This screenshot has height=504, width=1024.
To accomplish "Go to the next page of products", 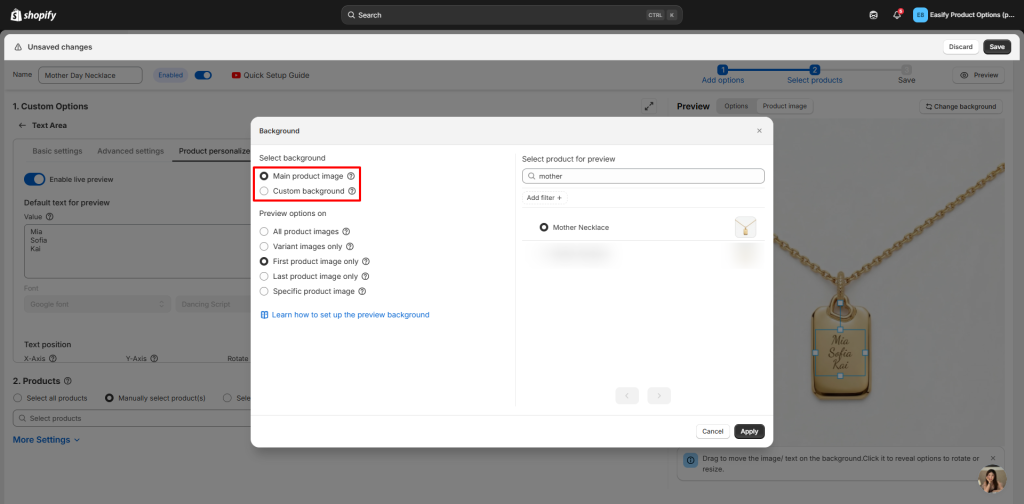I will tap(658, 396).
